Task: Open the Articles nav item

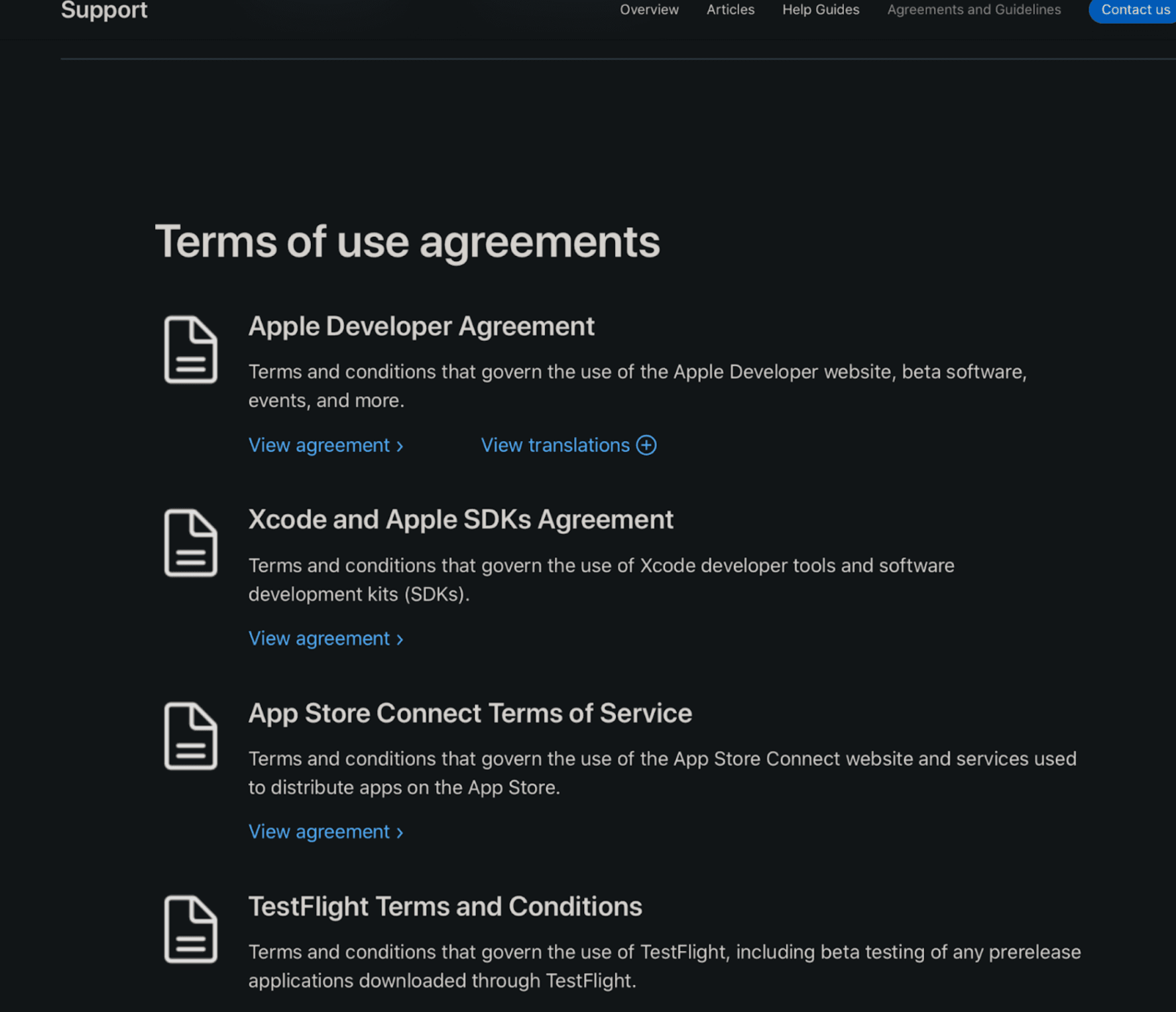Action: pyautogui.click(x=731, y=10)
